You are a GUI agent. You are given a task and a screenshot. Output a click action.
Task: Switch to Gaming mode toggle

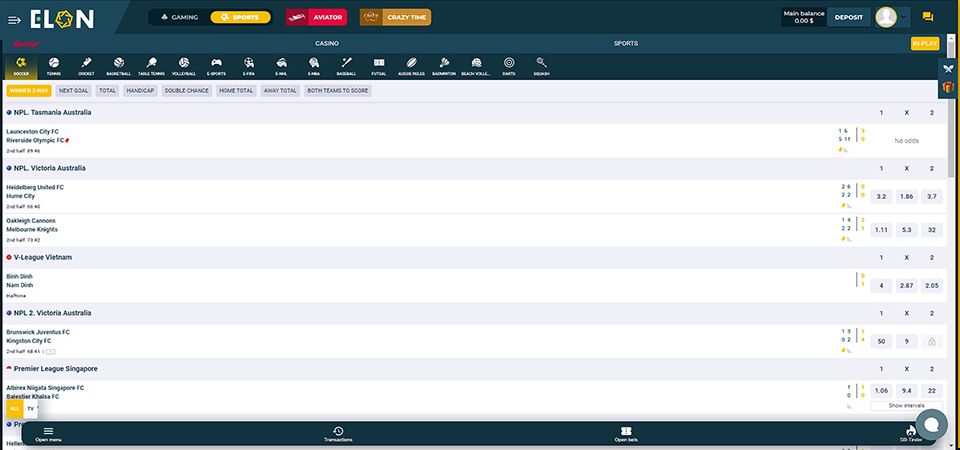click(x=179, y=17)
